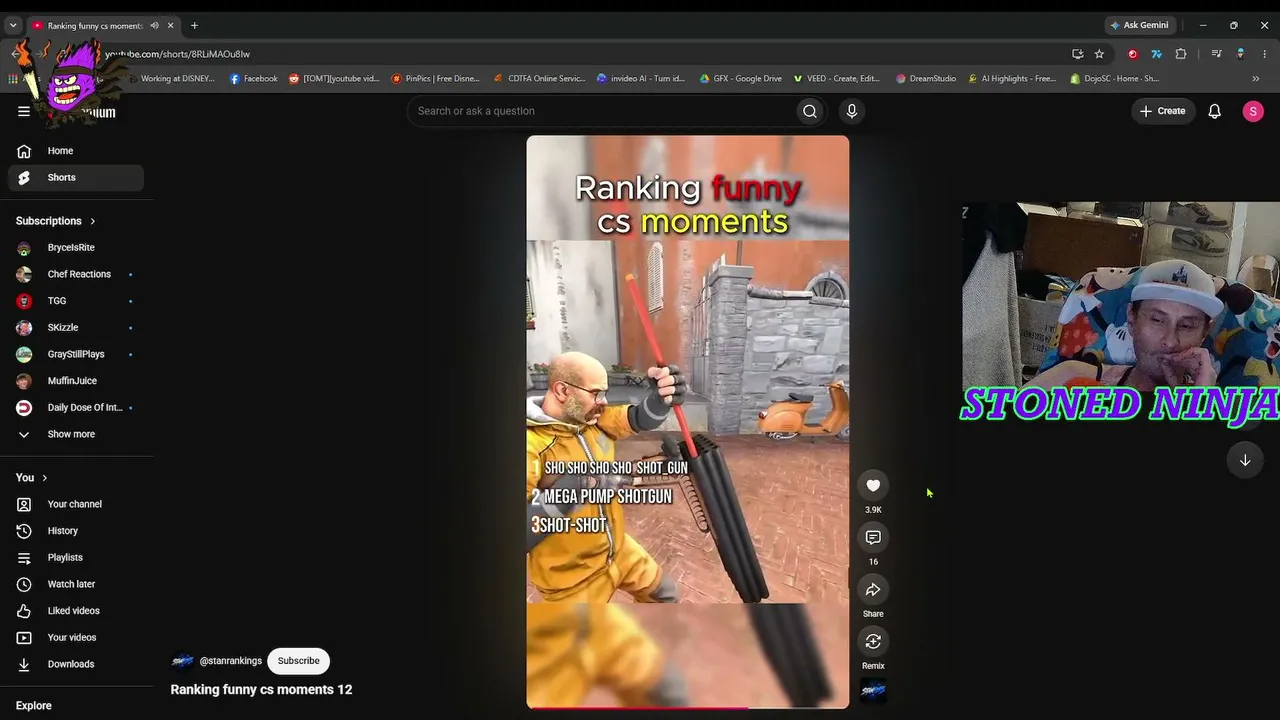
Task: Focus the YouTube search box
Action: click(x=600, y=111)
